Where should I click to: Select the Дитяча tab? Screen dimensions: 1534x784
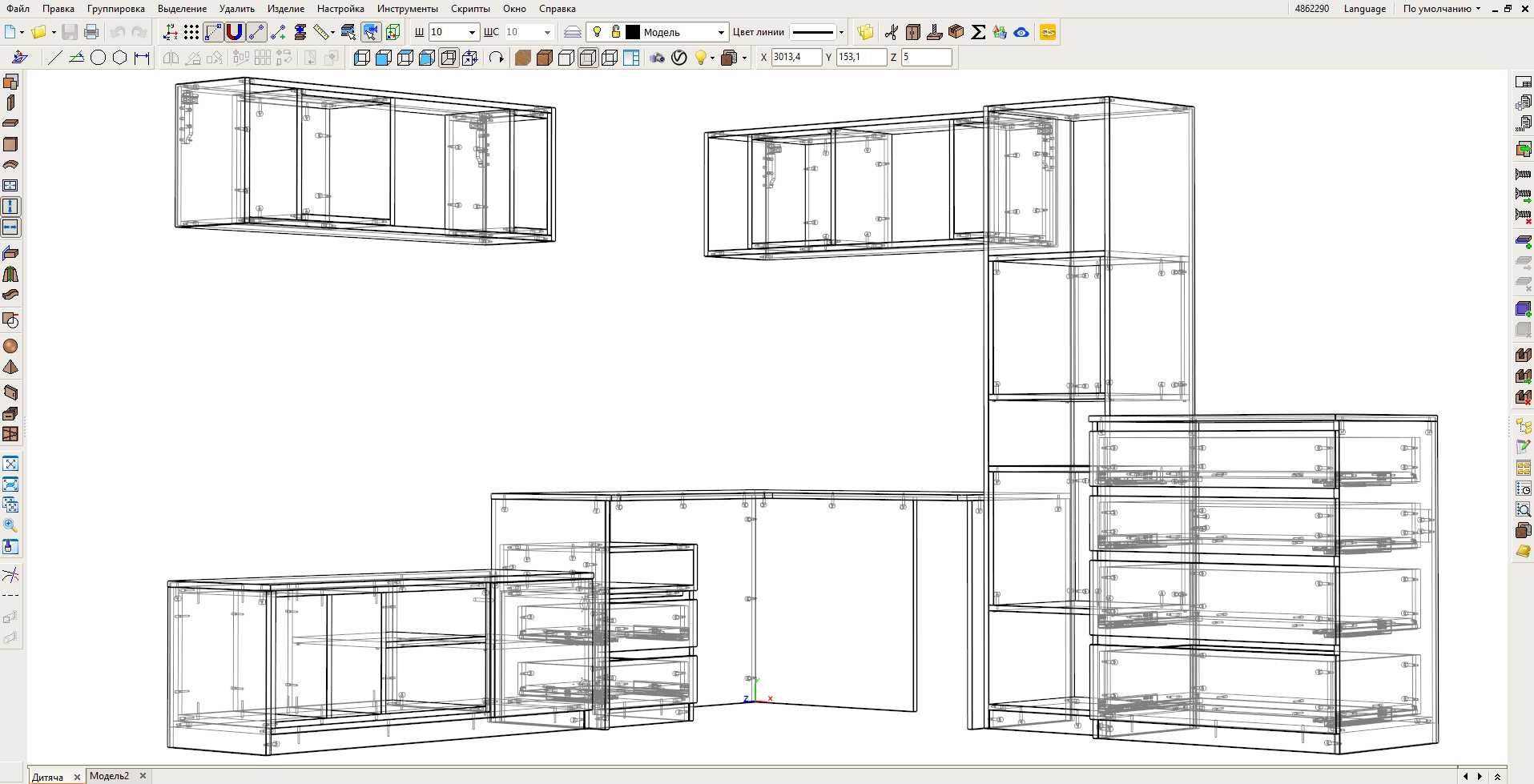(x=48, y=777)
